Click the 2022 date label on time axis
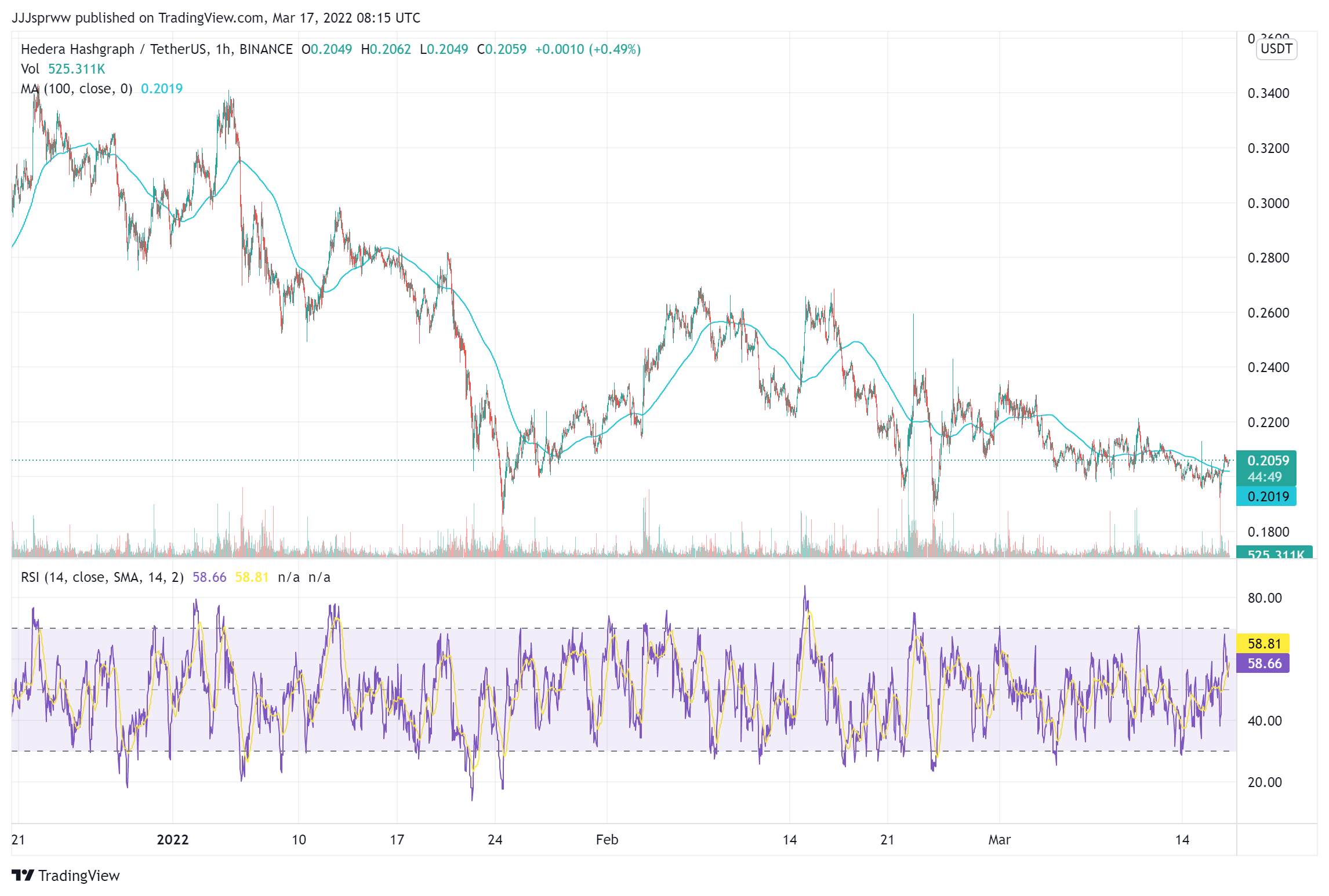This screenshot has width=1329, height=896. [173, 840]
